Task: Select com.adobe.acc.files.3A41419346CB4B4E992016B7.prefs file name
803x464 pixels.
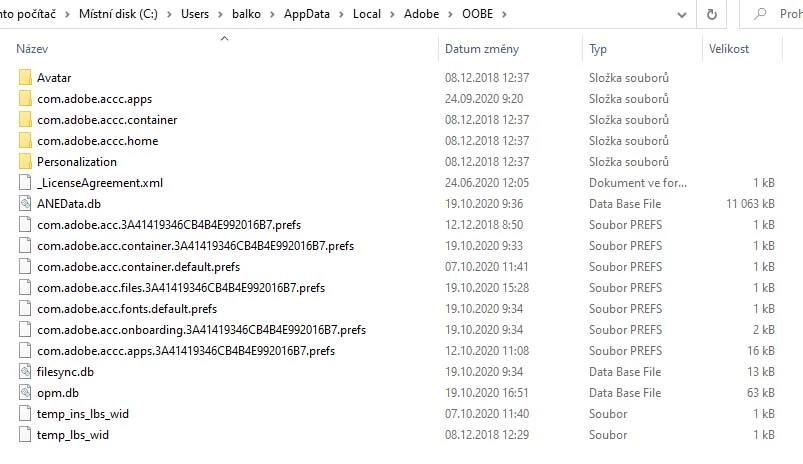Action: (x=181, y=287)
